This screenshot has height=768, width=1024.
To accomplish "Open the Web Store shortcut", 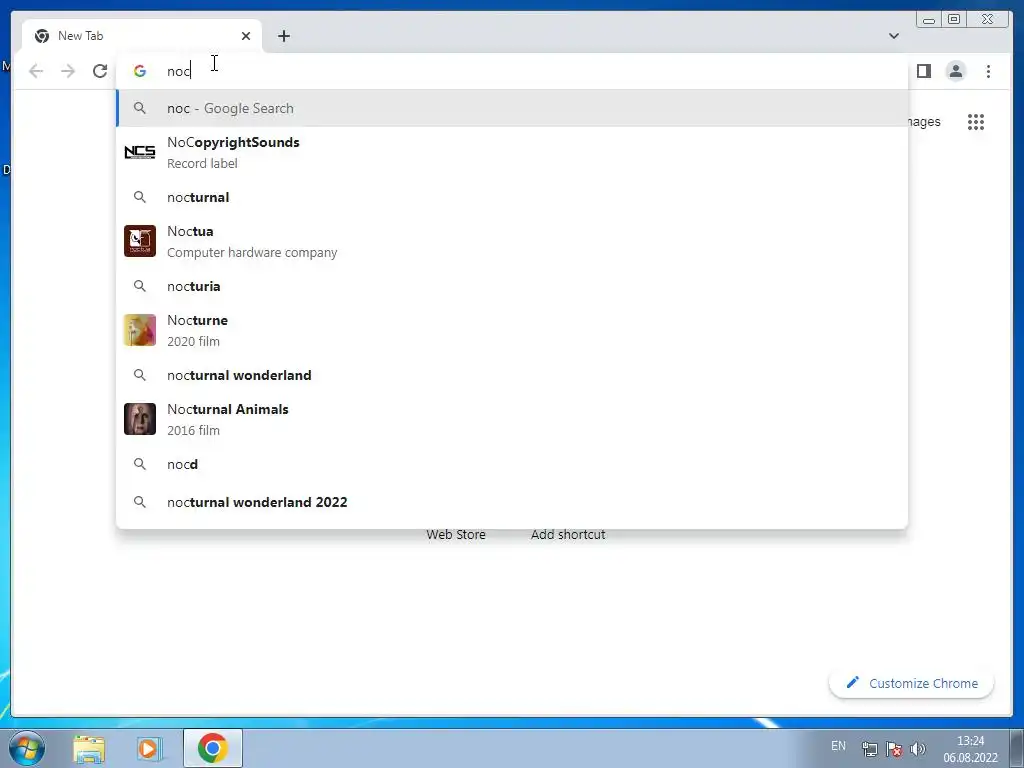I will [x=456, y=534].
